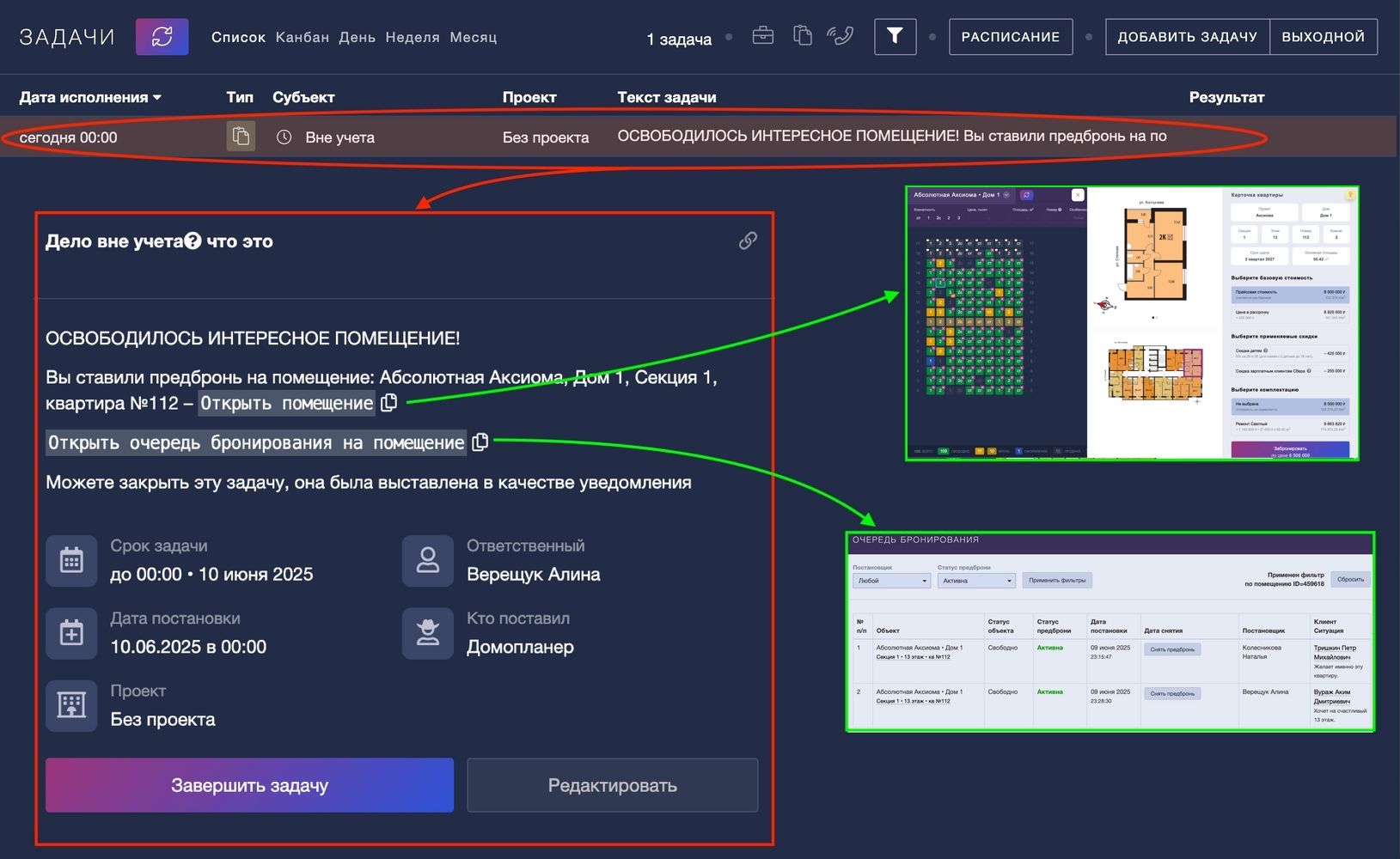Click the "Редактировать" button
Viewport: 1400px width, 859px height.
[613, 785]
